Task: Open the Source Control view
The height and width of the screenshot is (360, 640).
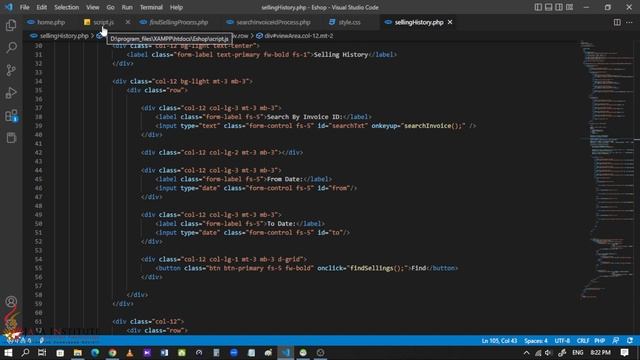Action: click(x=11, y=70)
